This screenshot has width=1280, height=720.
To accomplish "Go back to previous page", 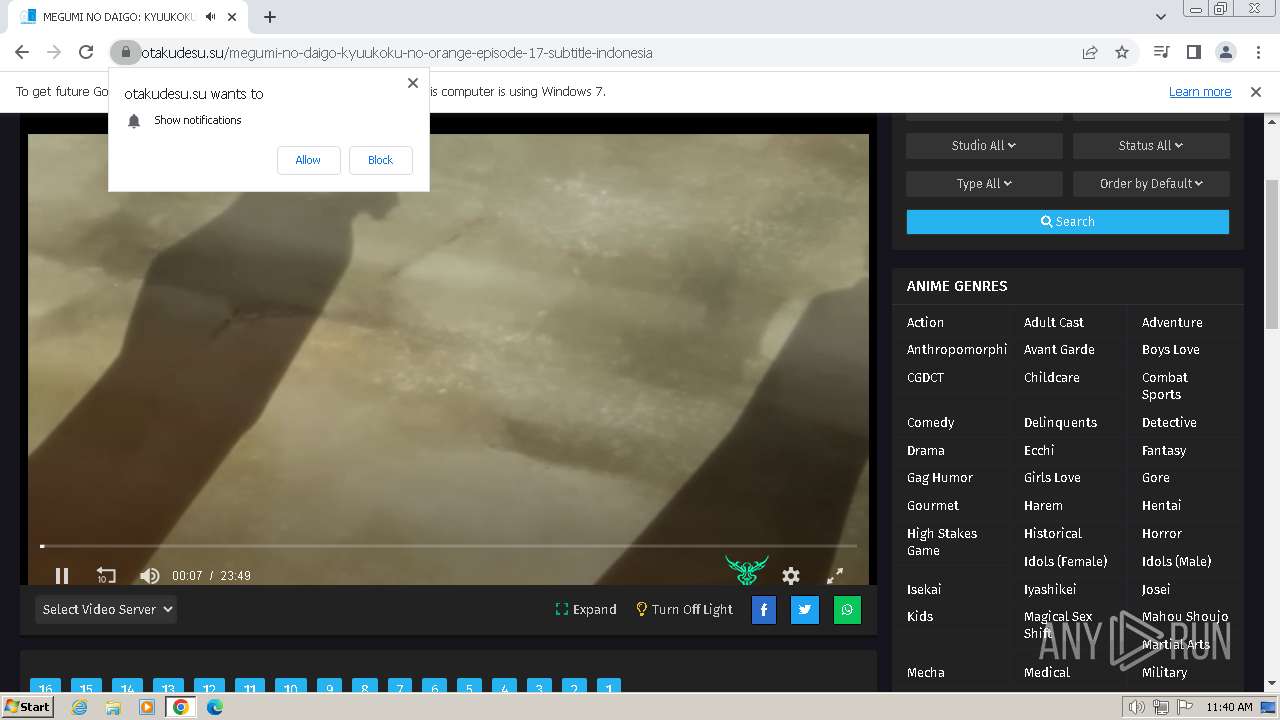I will tap(22, 52).
